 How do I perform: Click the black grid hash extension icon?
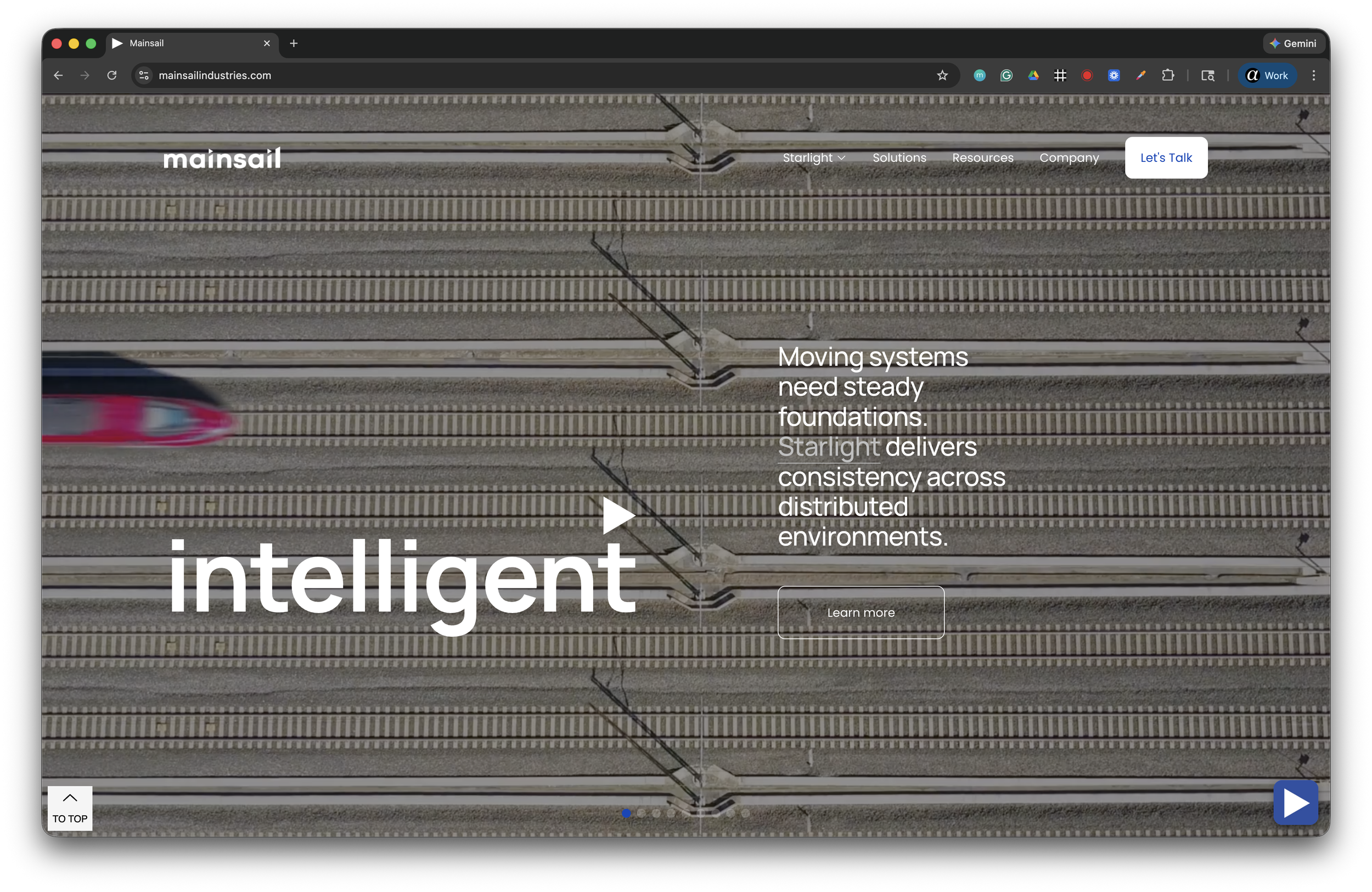(x=1060, y=76)
